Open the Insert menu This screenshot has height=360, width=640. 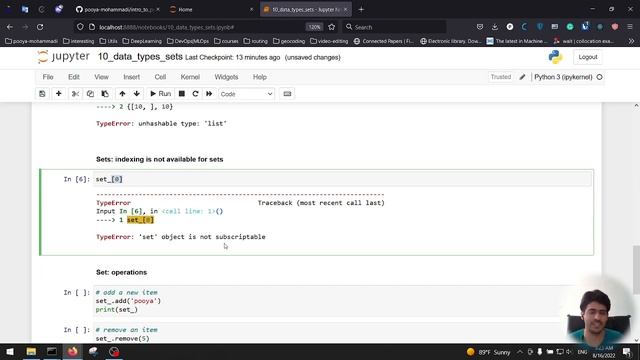pyautogui.click(x=131, y=77)
